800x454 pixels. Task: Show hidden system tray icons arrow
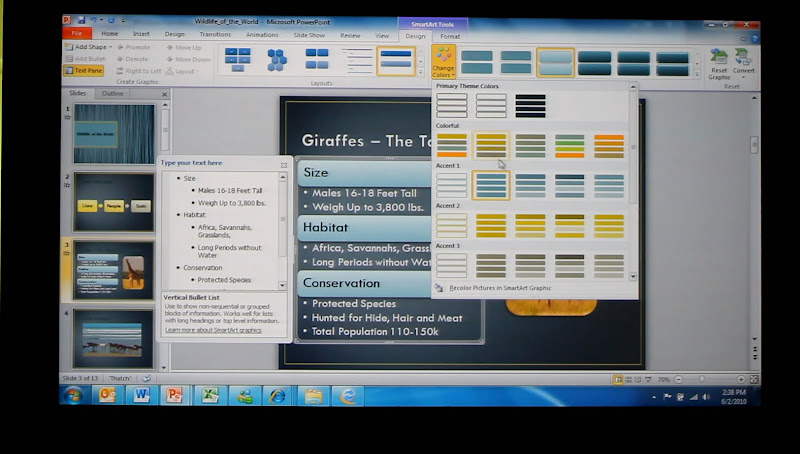point(654,397)
